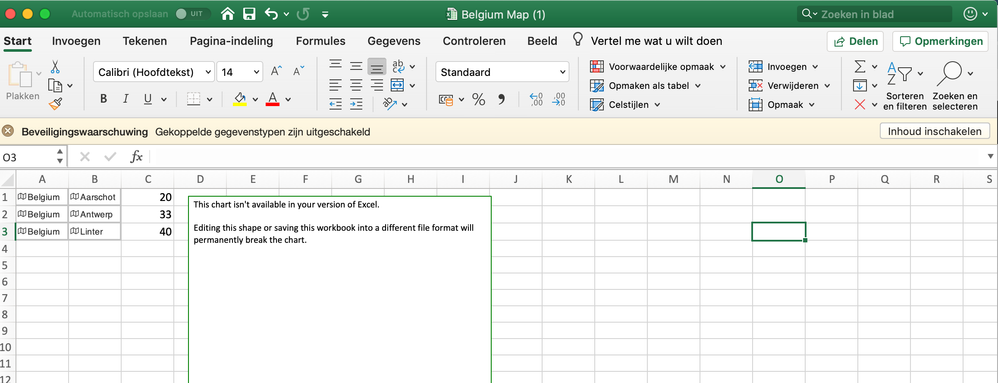Switch to the Controleren tab
This screenshot has height=383, width=998.
click(x=474, y=41)
